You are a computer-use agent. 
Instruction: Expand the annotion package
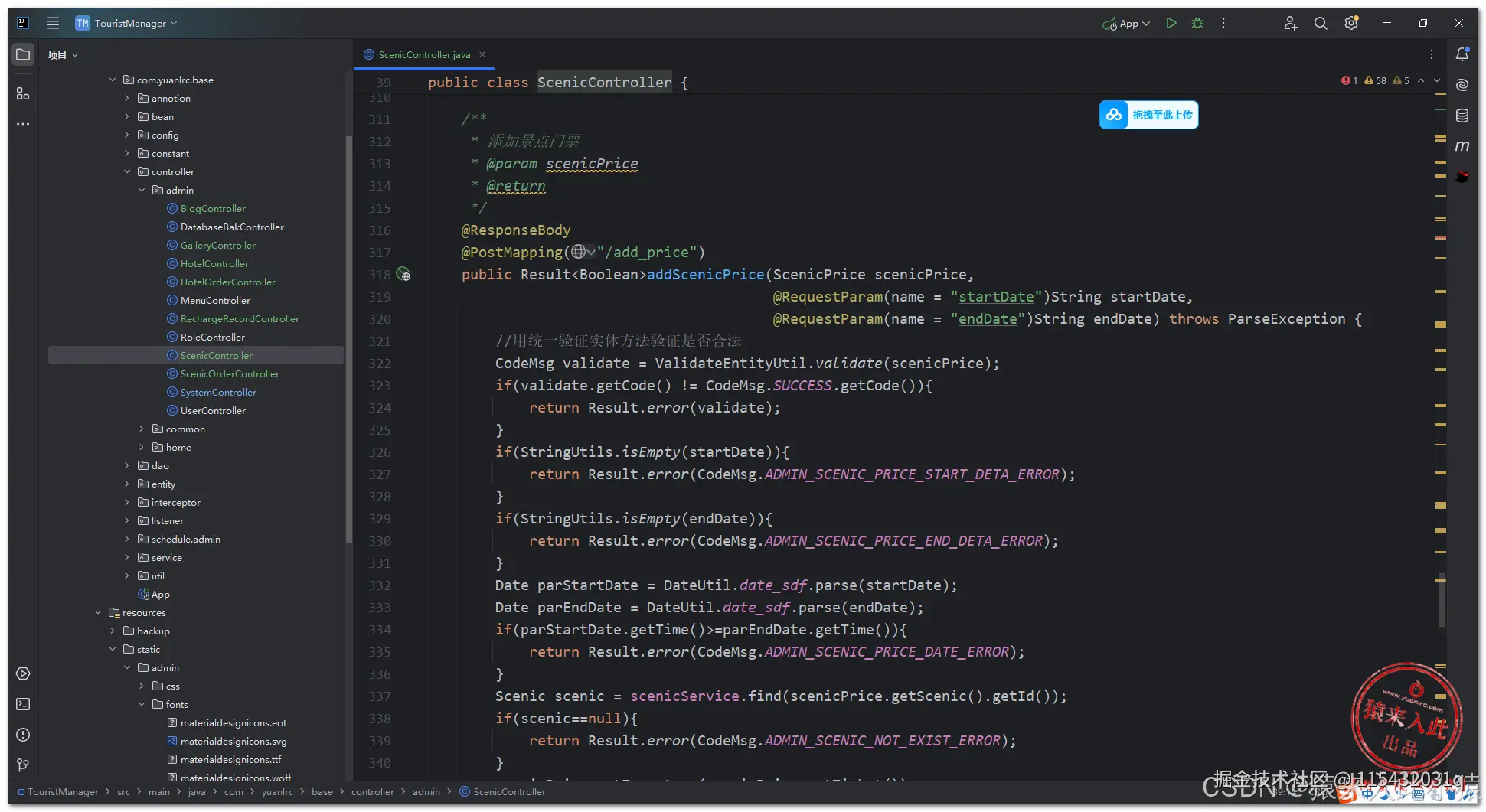(127, 98)
